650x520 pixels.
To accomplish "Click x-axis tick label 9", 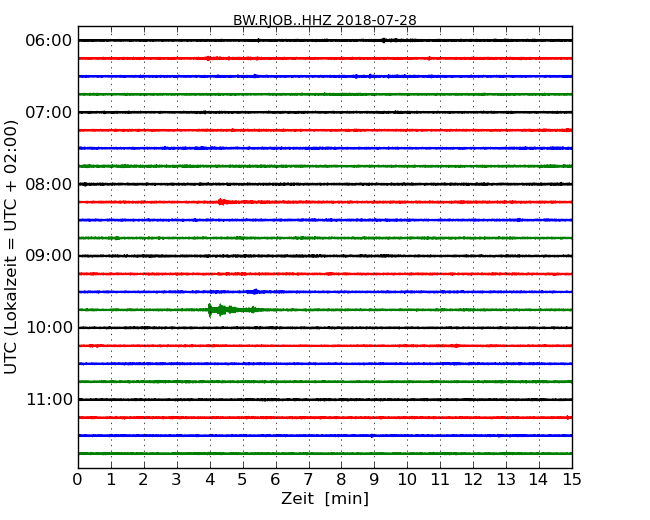I will [x=374, y=480].
